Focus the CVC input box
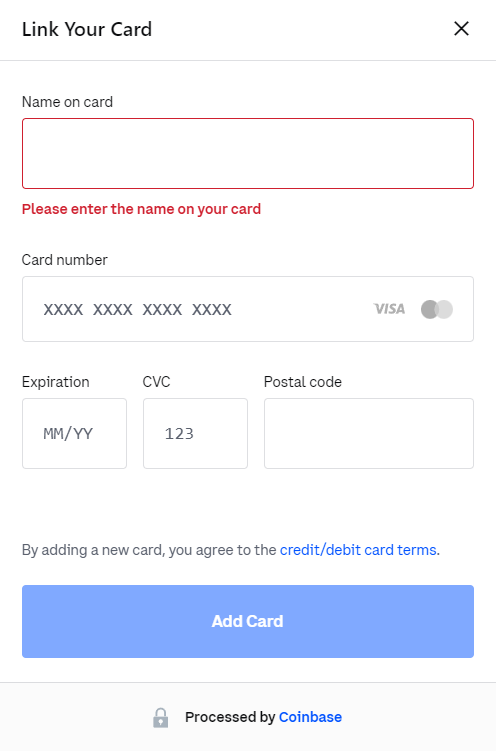 click(x=195, y=433)
